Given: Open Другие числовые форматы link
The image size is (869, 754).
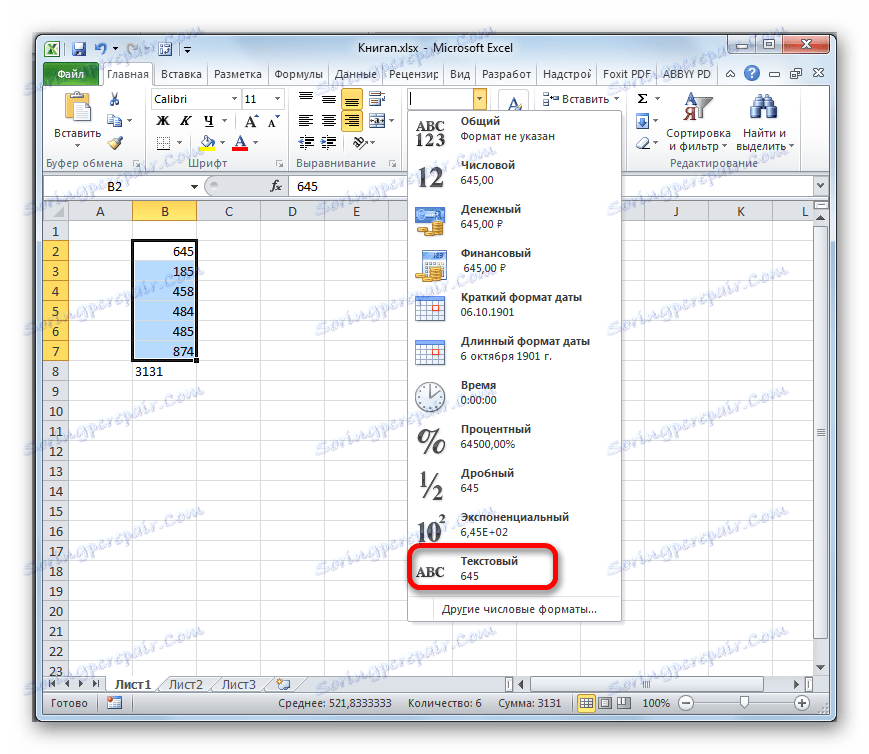Looking at the screenshot, I should (x=519, y=609).
